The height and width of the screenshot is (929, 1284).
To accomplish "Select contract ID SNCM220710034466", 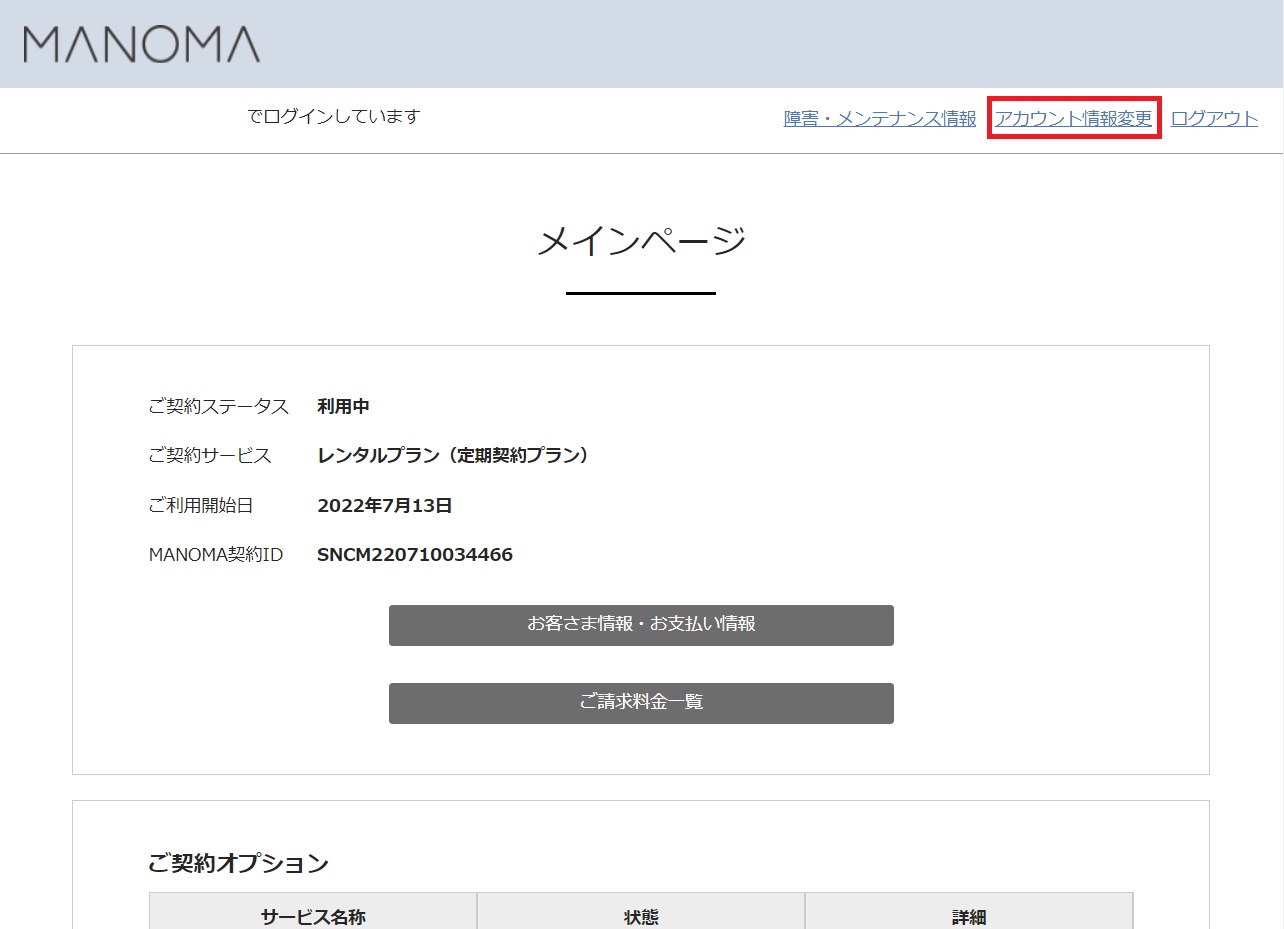I will (415, 554).
